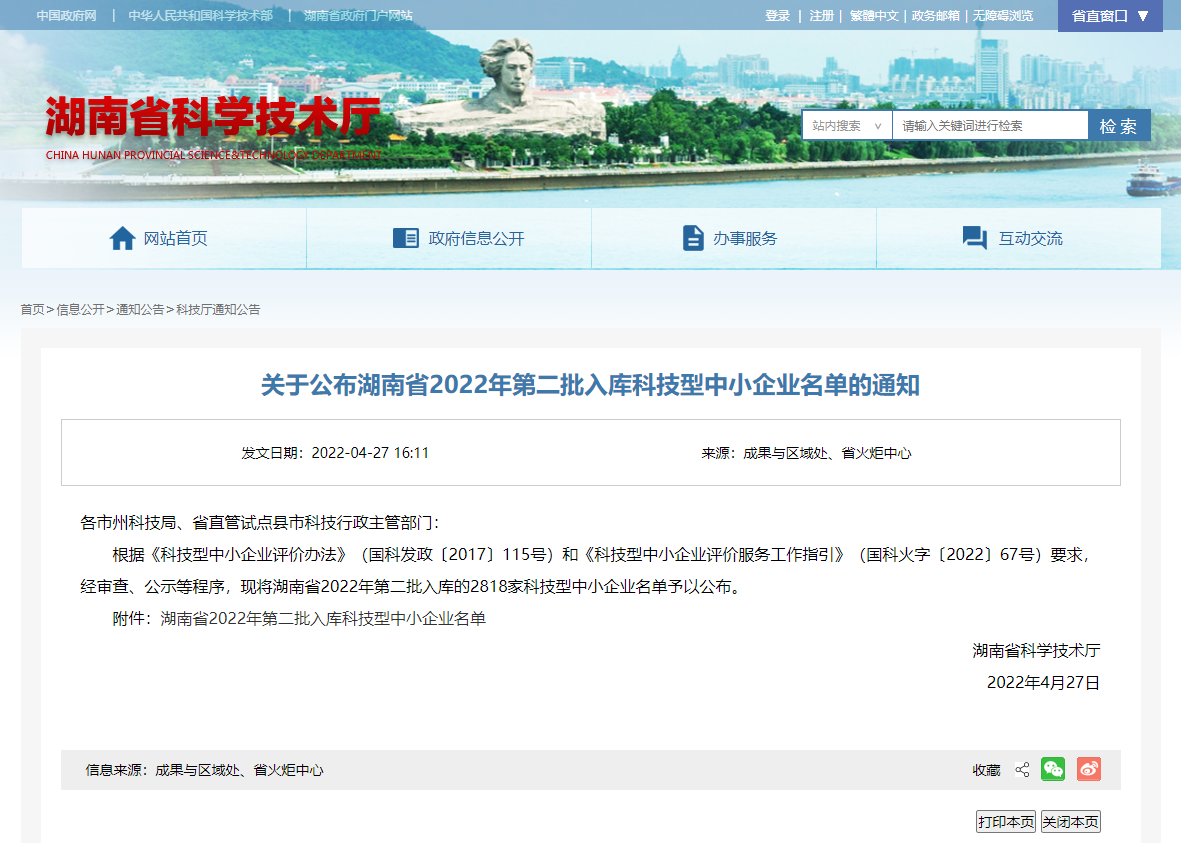The height and width of the screenshot is (843, 1181).
Task: Expand the 省直窗口 chevron arrow
Action: (1143, 16)
